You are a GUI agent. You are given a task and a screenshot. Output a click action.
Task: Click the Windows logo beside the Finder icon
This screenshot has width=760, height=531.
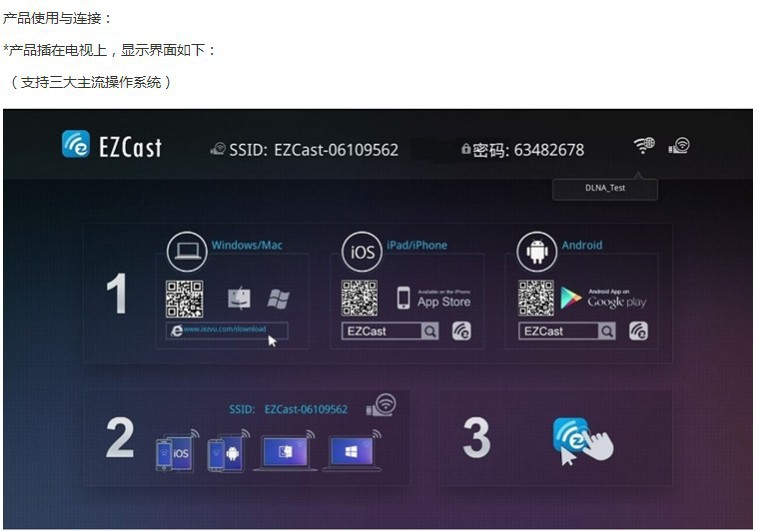tap(278, 298)
